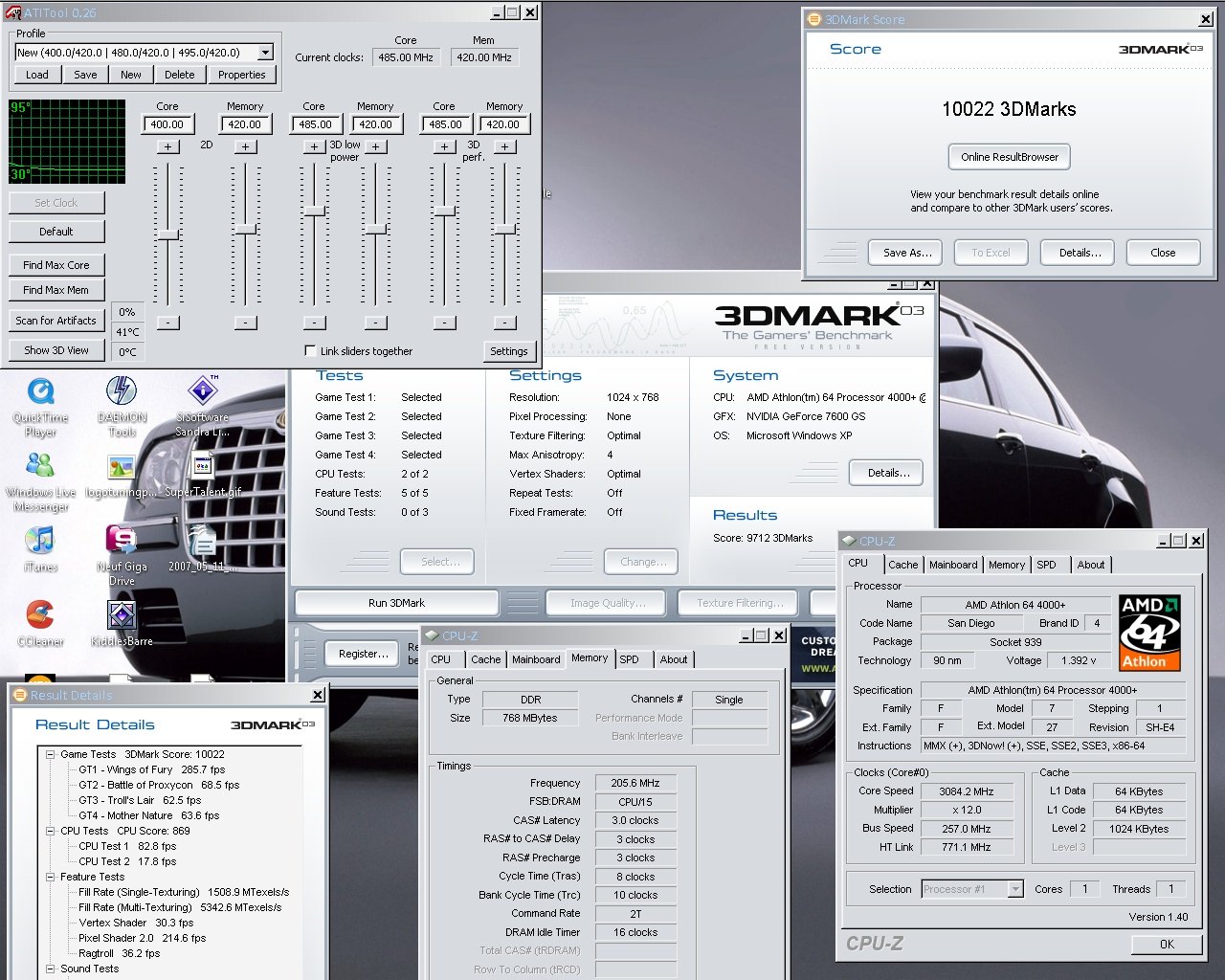Screen dimensions: 1225x980
Task: Click the plus button above the 2D Memory slider
Action: (x=245, y=146)
